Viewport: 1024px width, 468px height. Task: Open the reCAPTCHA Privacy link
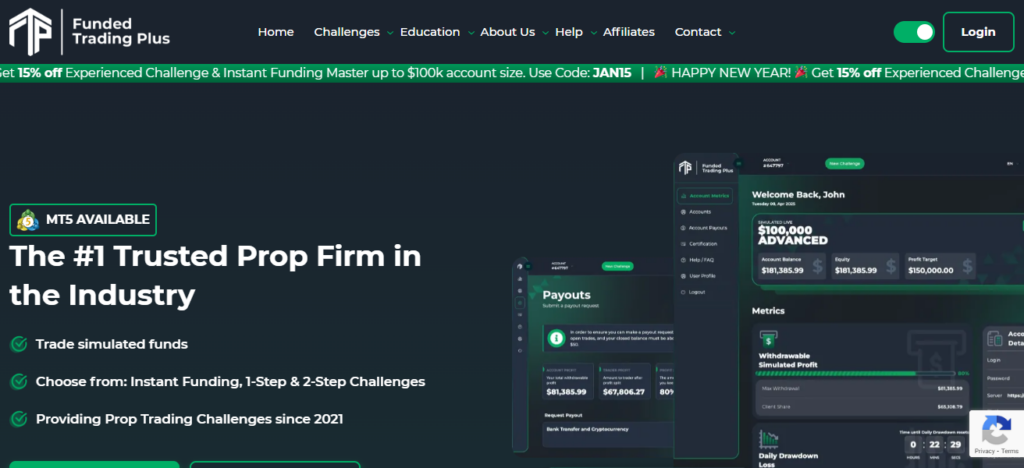tap(984, 451)
